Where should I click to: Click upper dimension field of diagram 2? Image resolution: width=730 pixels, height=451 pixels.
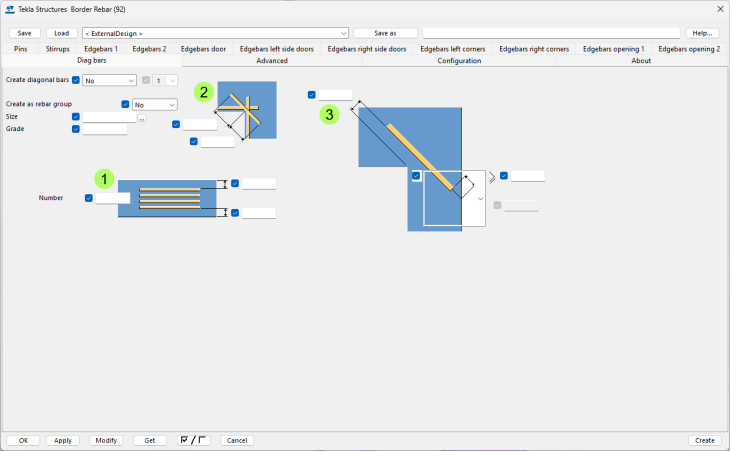point(200,124)
